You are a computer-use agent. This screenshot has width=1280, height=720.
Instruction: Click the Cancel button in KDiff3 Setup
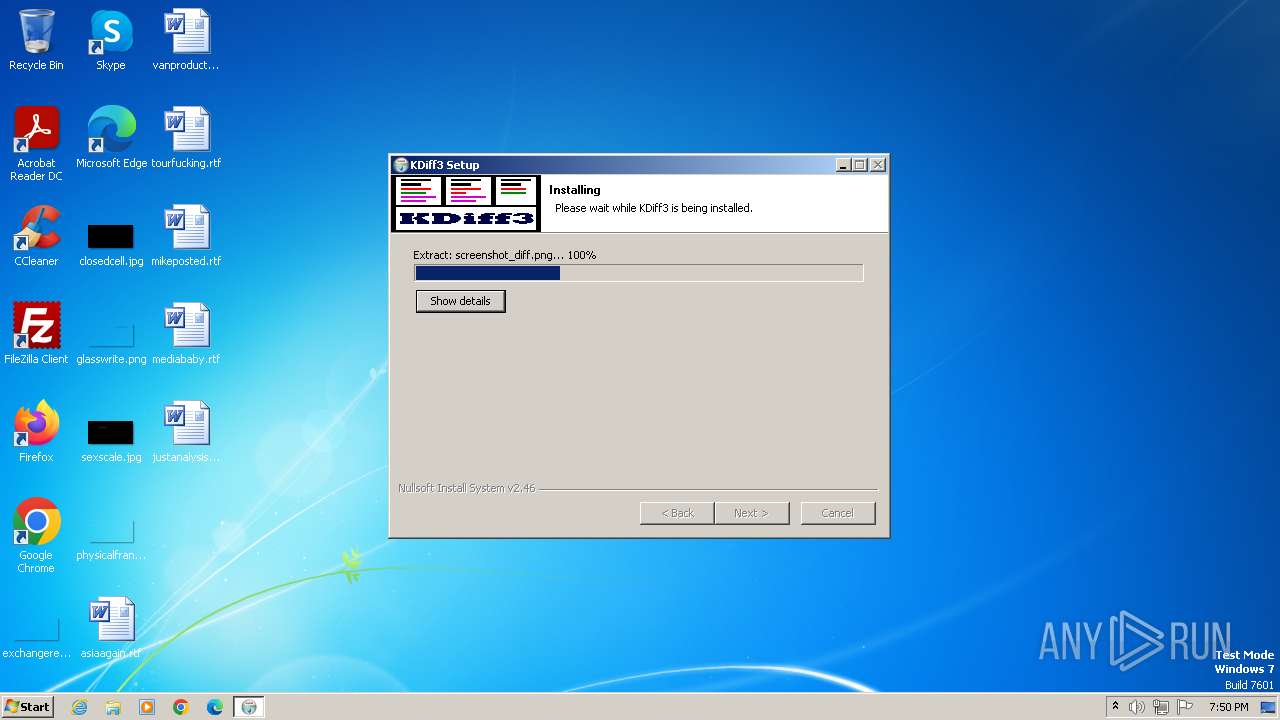[x=838, y=513]
